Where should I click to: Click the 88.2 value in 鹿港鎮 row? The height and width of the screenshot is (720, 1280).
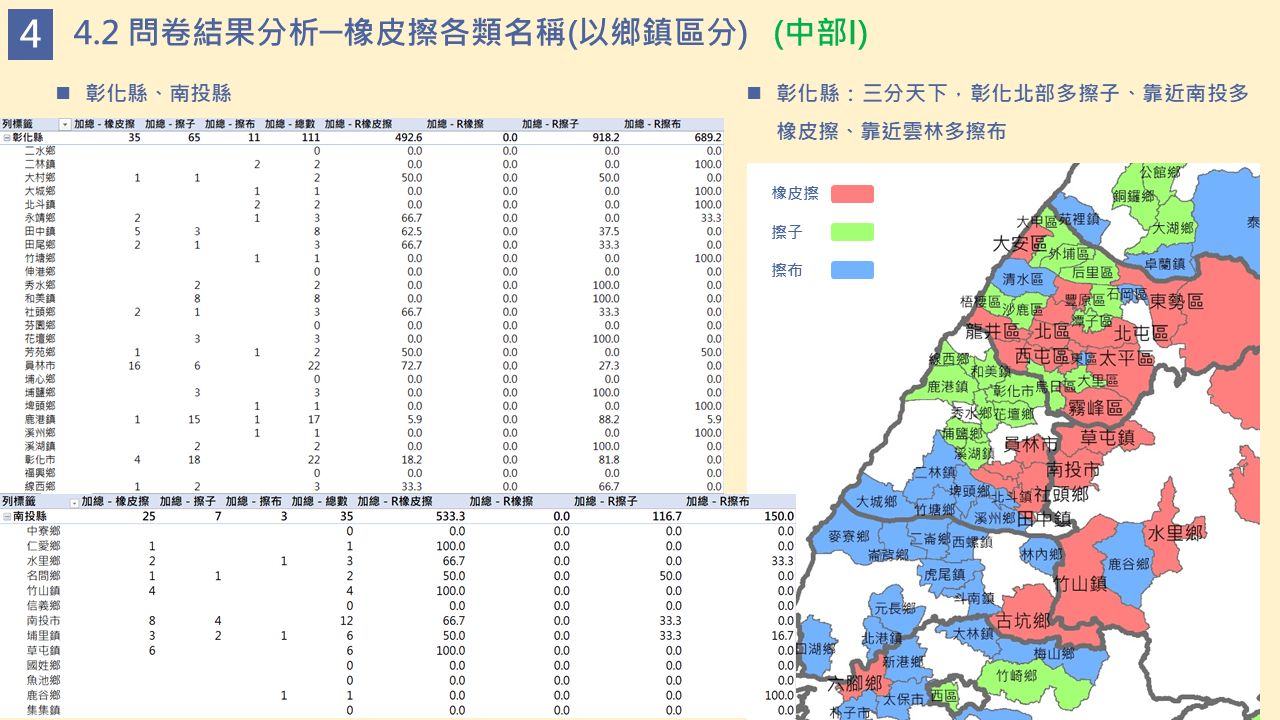(x=609, y=420)
